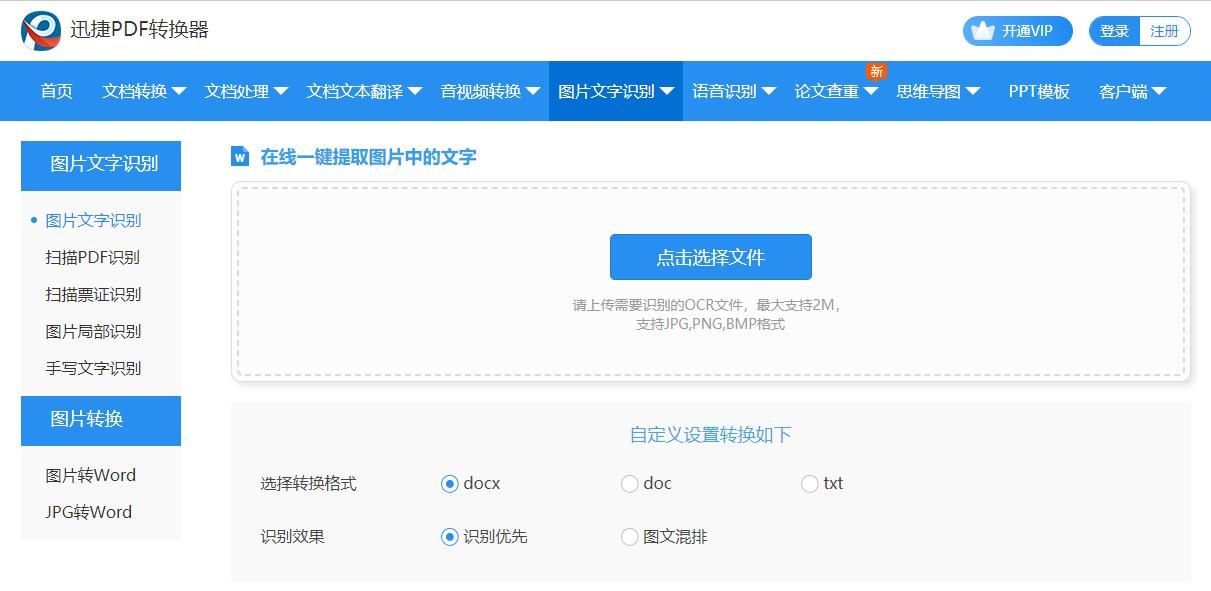This screenshot has width=1211, height=591.
Task: Select the doc output format
Action: pos(630,483)
